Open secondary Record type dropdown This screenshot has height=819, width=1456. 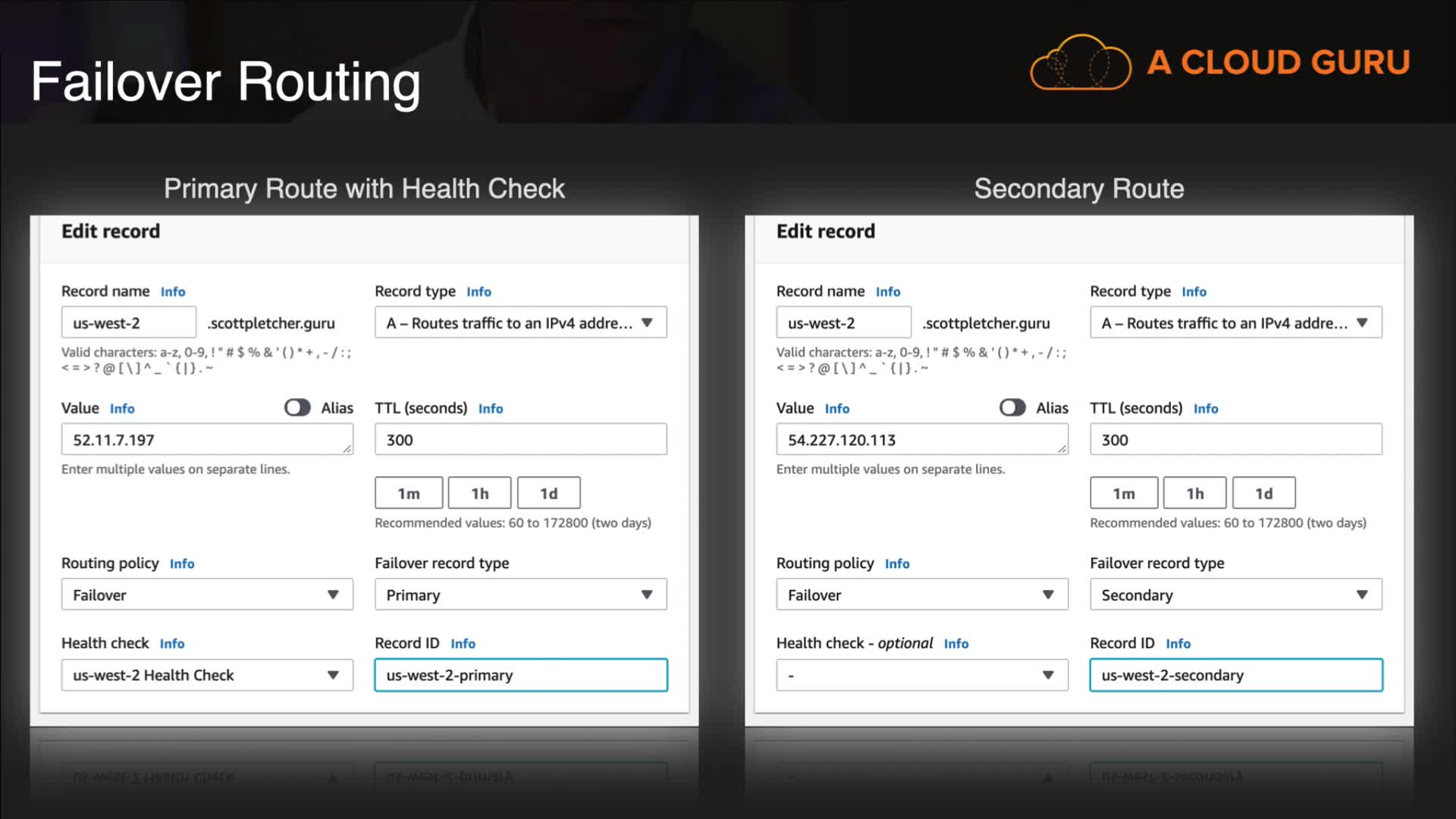click(1235, 322)
